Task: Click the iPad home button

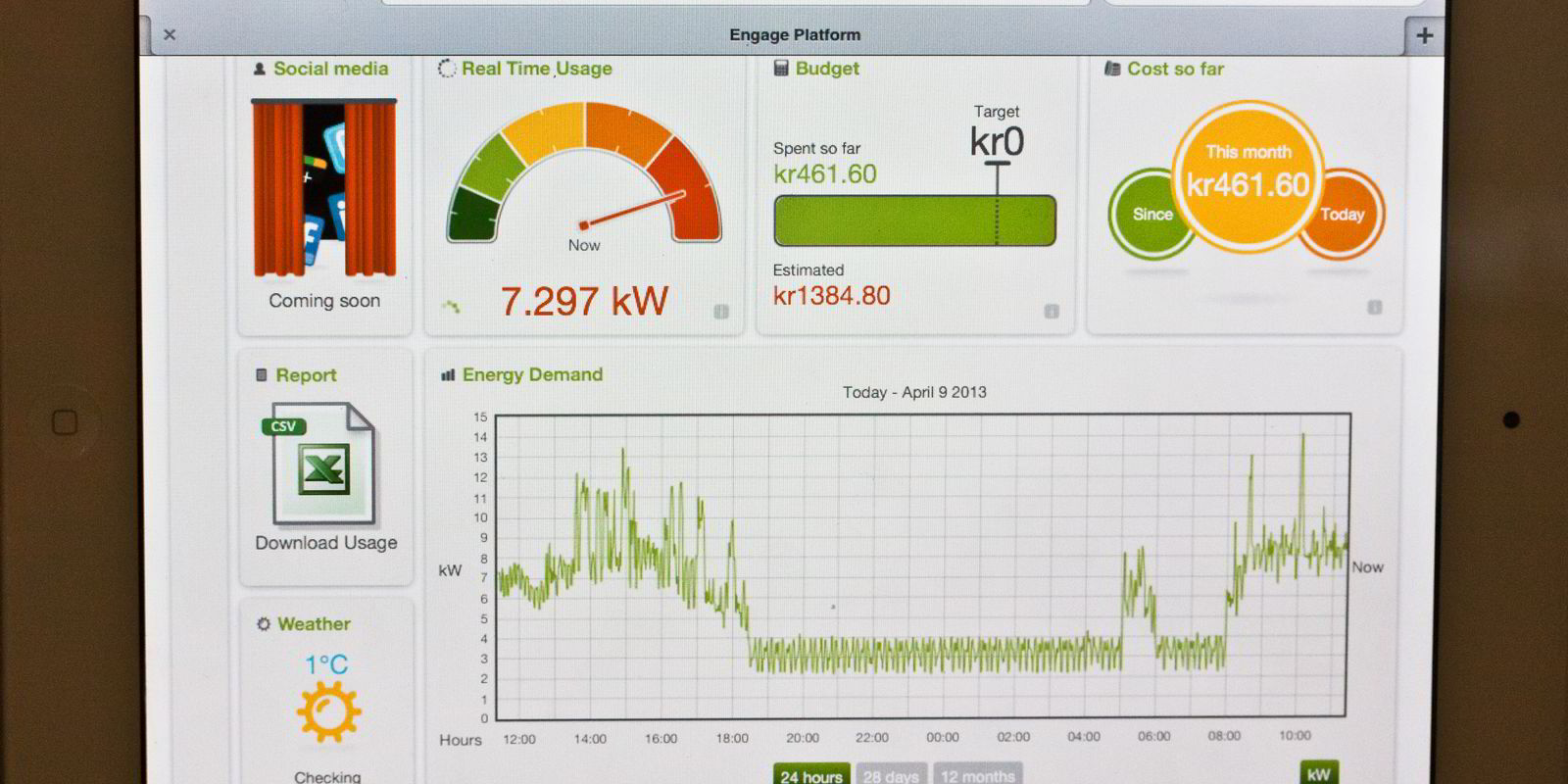Action: pos(65,422)
